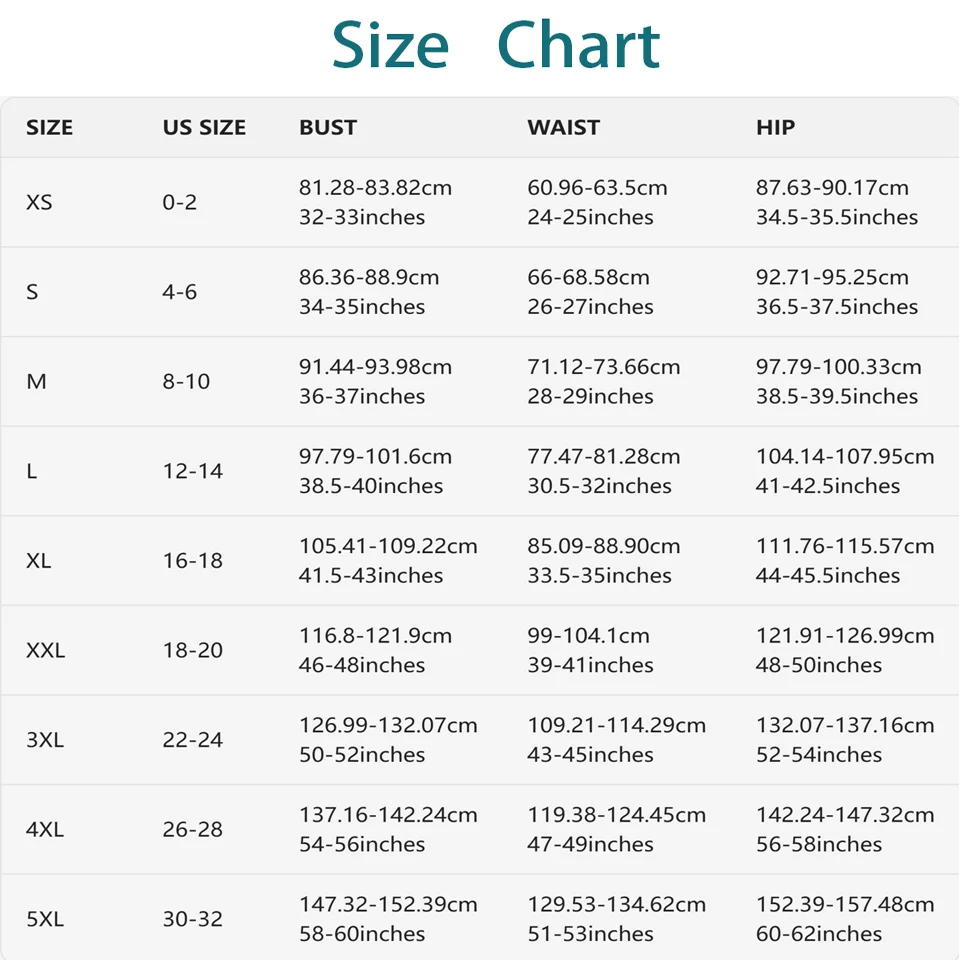
Task: Click the WAIST column header
Action: click(x=563, y=127)
